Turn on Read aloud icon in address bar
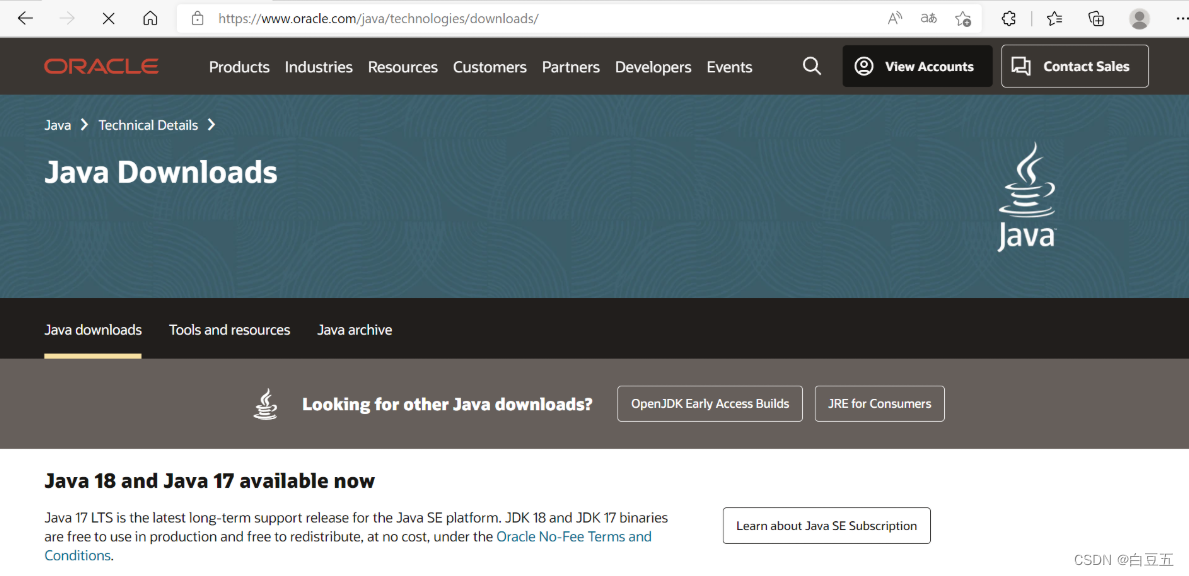The height and width of the screenshot is (576, 1189). coord(895,18)
